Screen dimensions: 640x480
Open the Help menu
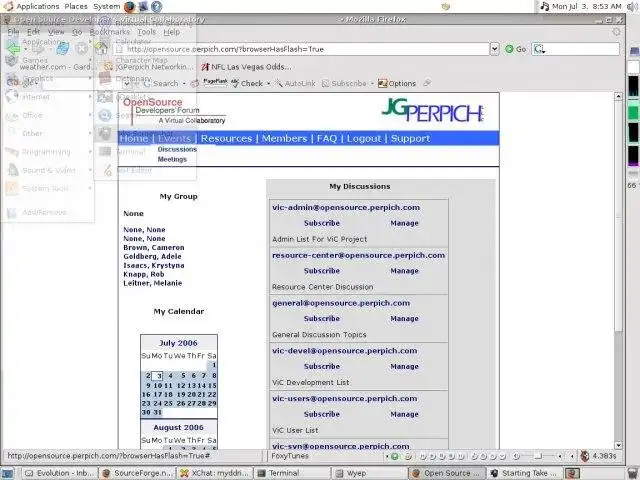click(x=171, y=32)
